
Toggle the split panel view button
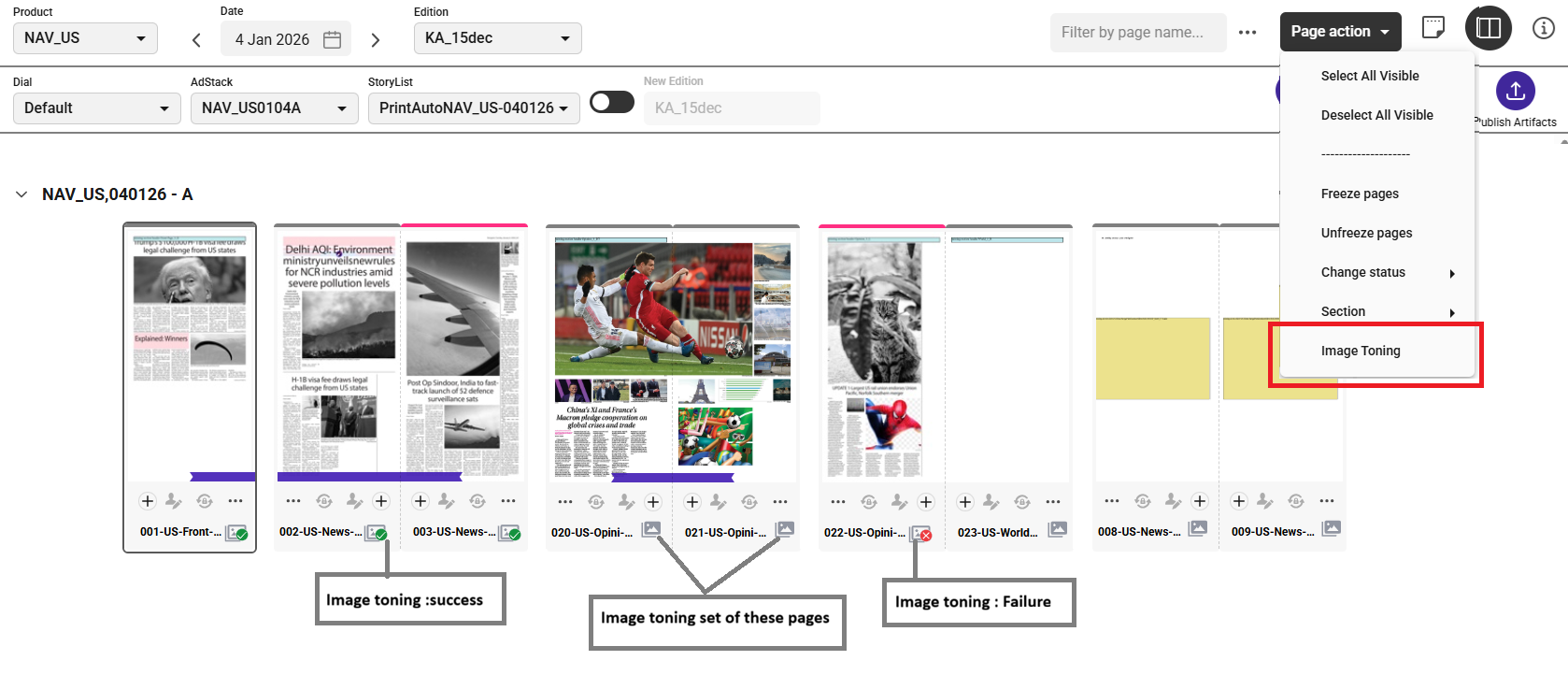tap(1488, 28)
